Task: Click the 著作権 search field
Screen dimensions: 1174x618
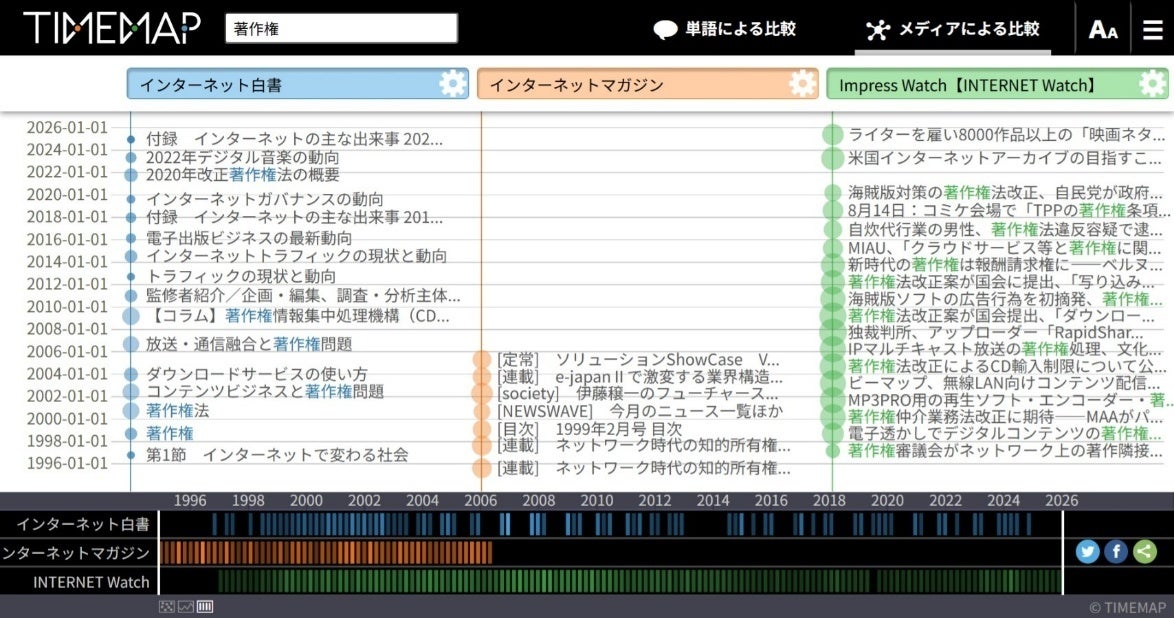Action: point(341,28)
